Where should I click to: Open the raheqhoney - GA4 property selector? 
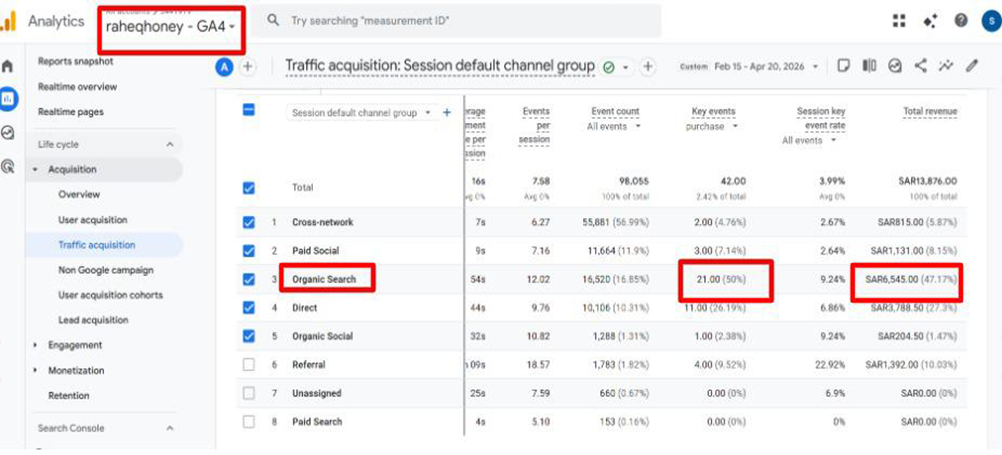coord(171,27)
